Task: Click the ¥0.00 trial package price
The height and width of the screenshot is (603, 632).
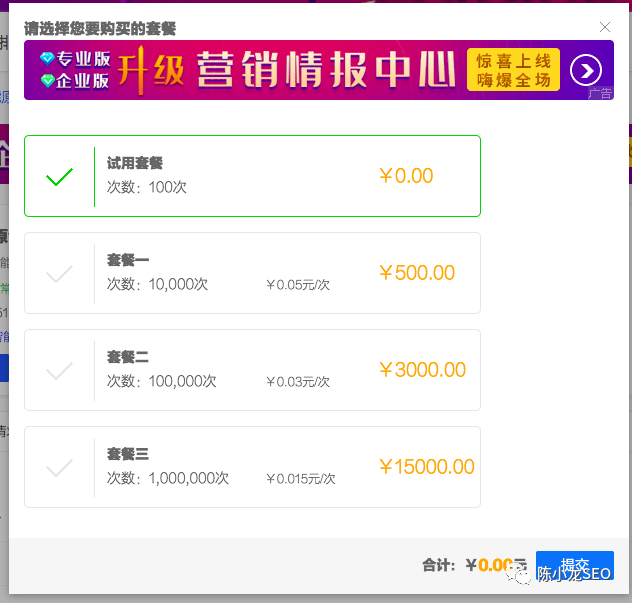Action: pos(406,176)
